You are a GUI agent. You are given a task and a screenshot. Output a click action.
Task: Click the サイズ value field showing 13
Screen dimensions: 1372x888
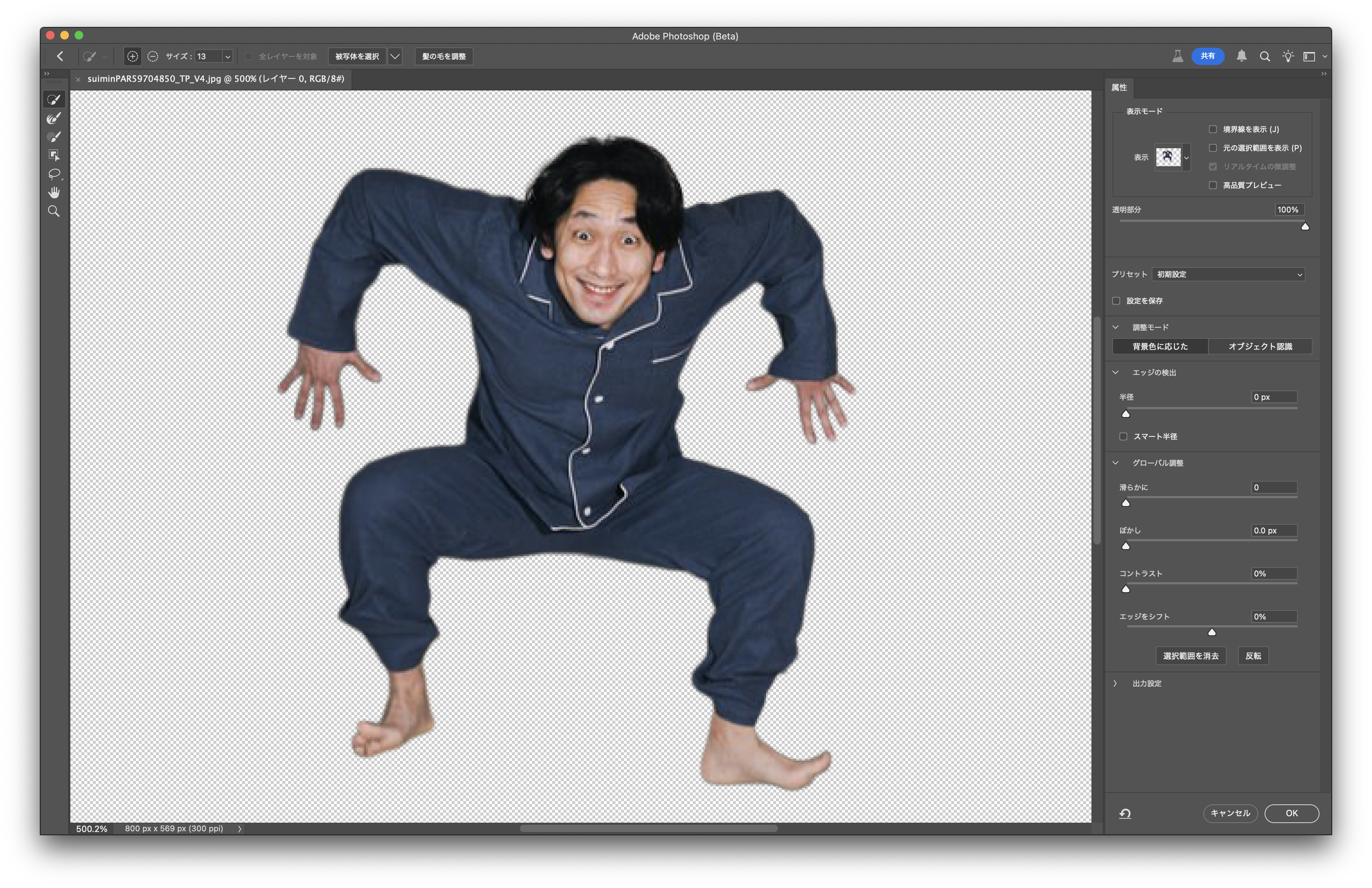(208, 56)
